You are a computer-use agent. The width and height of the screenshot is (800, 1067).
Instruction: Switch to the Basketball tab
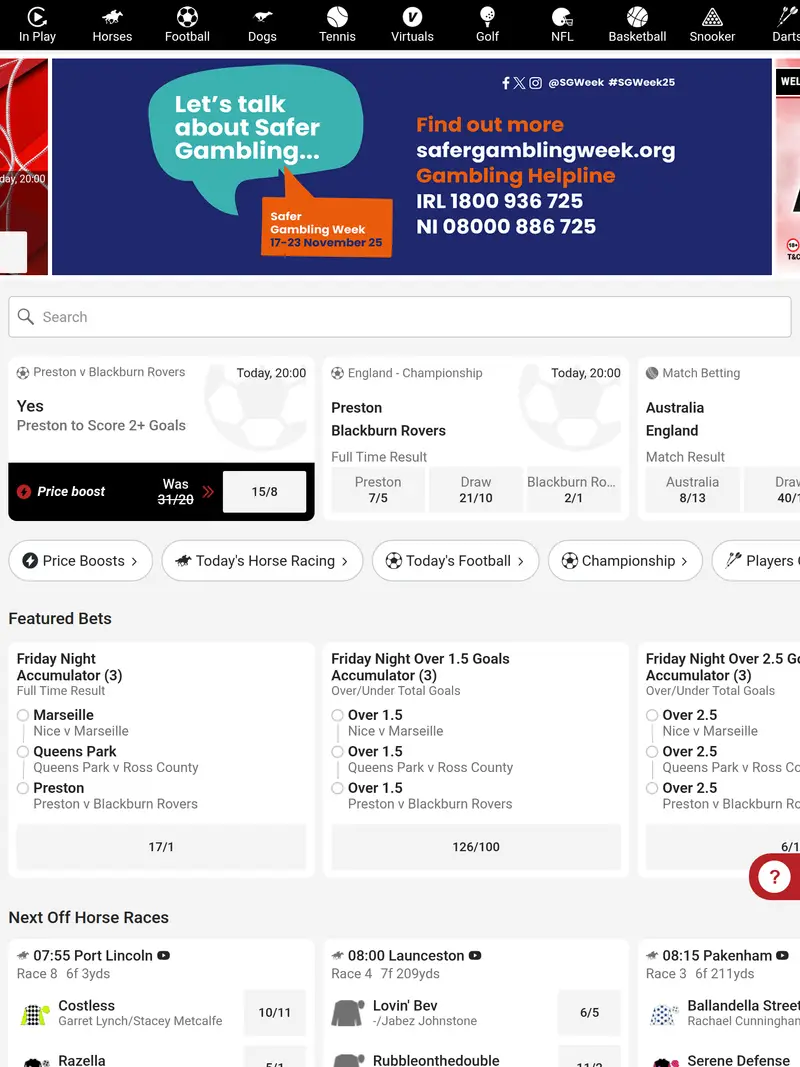click(x=637, y=25)
